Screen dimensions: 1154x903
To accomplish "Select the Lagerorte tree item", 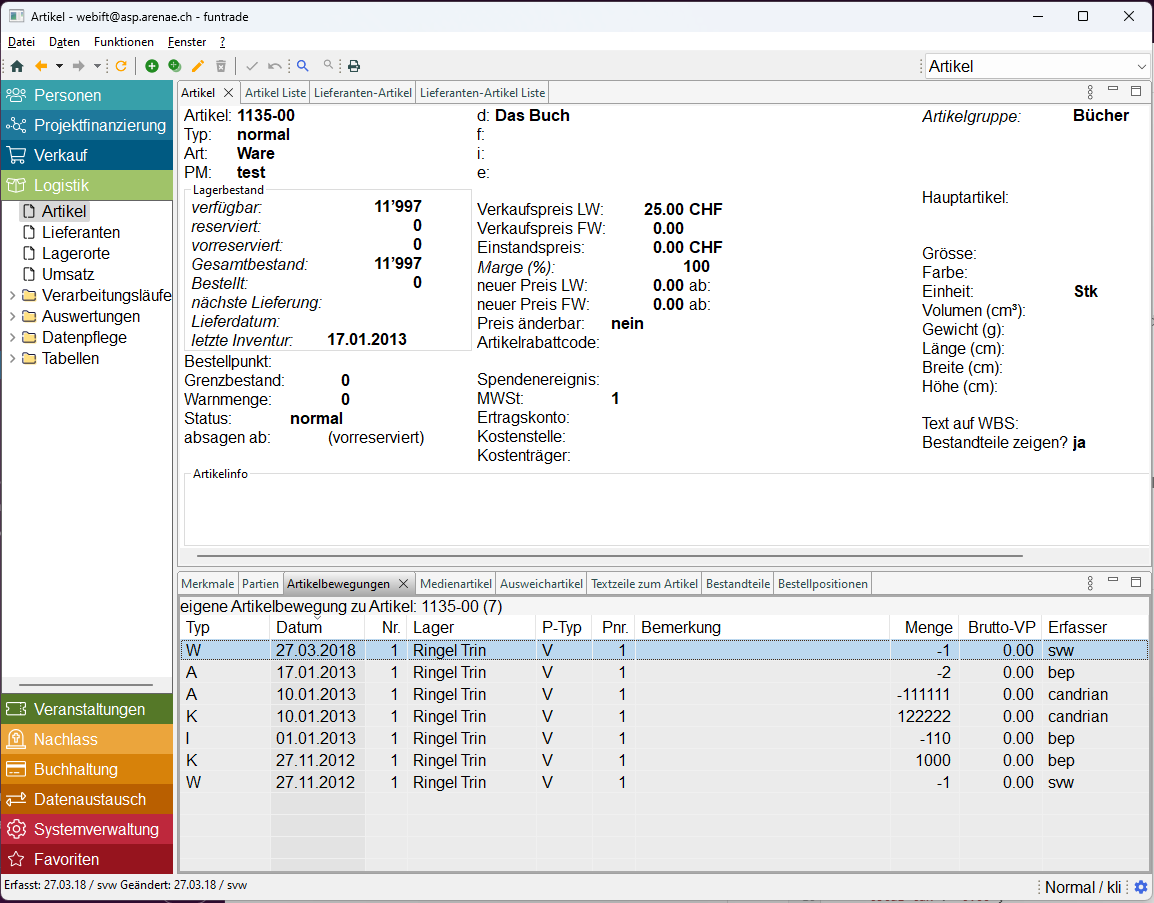I will tap(76, 254).
